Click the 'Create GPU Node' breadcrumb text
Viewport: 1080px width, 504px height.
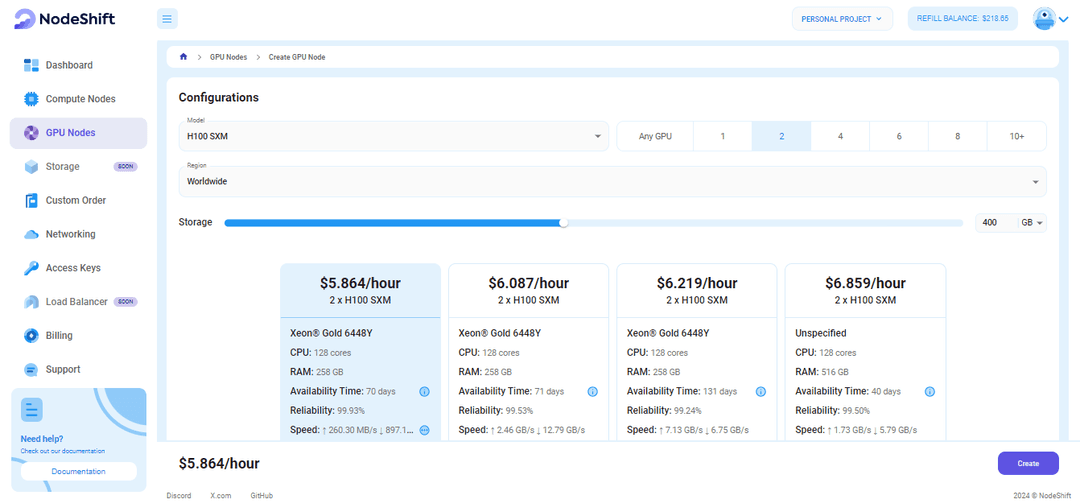click(297, 57)
